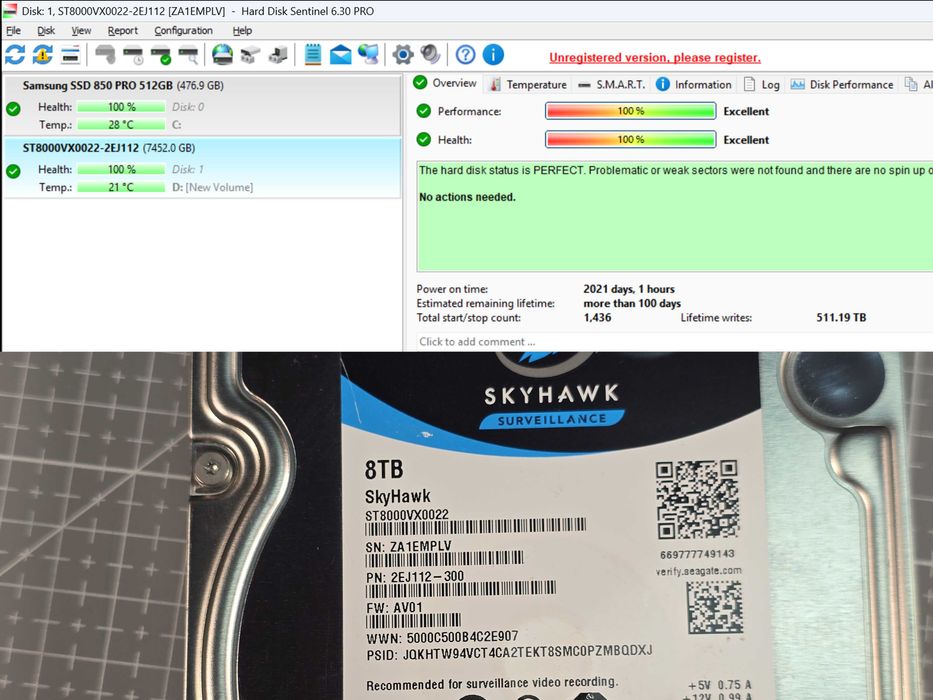The height and width of the screenshot is (700, 933).
Task: Click the 'Click to add comment' field
Action: (x=675, y=342)
